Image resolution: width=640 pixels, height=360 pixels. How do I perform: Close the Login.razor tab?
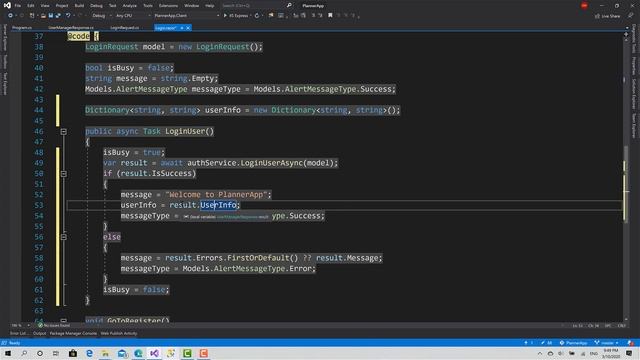tap(188, 28)
